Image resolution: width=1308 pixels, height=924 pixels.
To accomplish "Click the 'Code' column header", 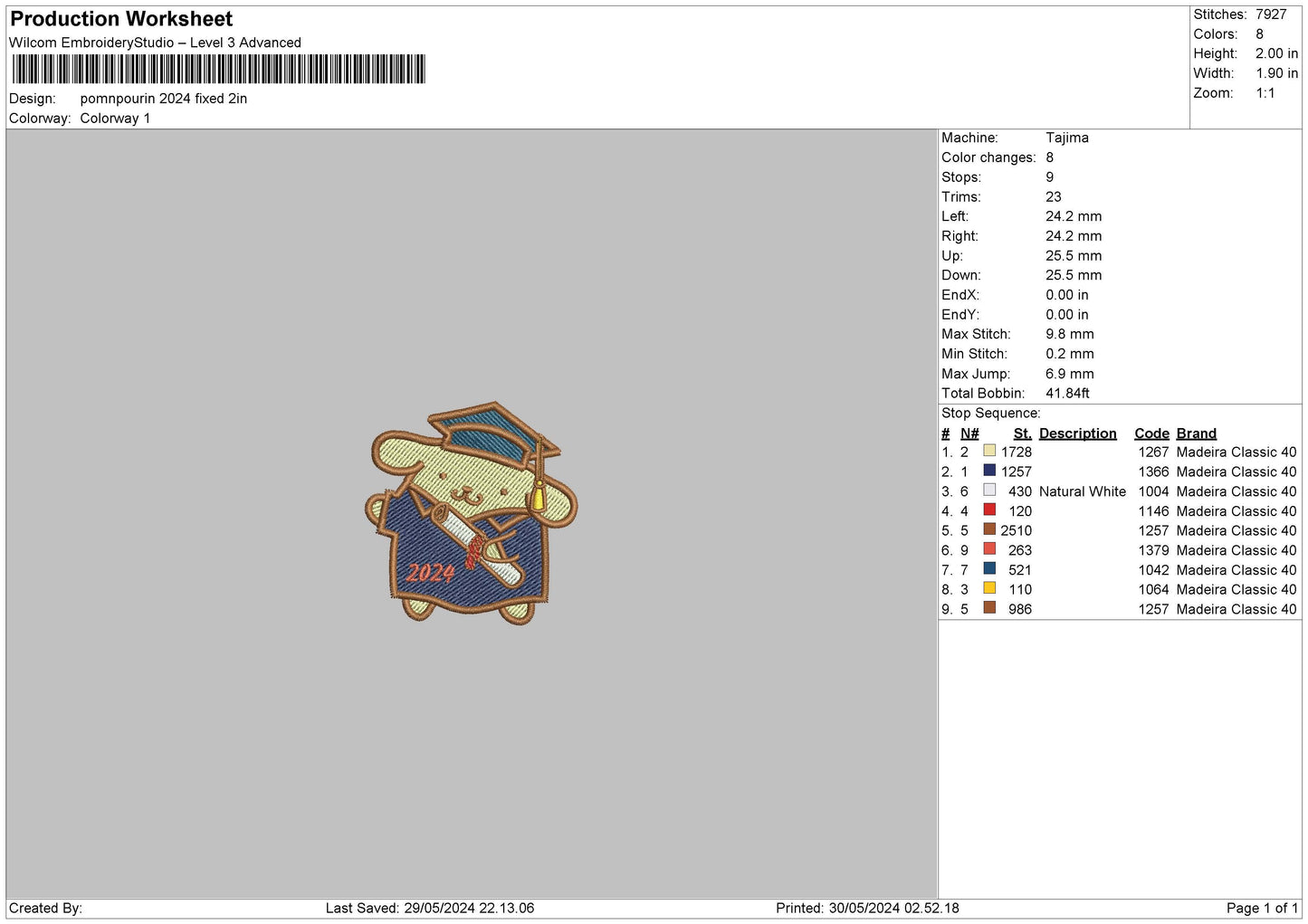I will coord(1152,433).
